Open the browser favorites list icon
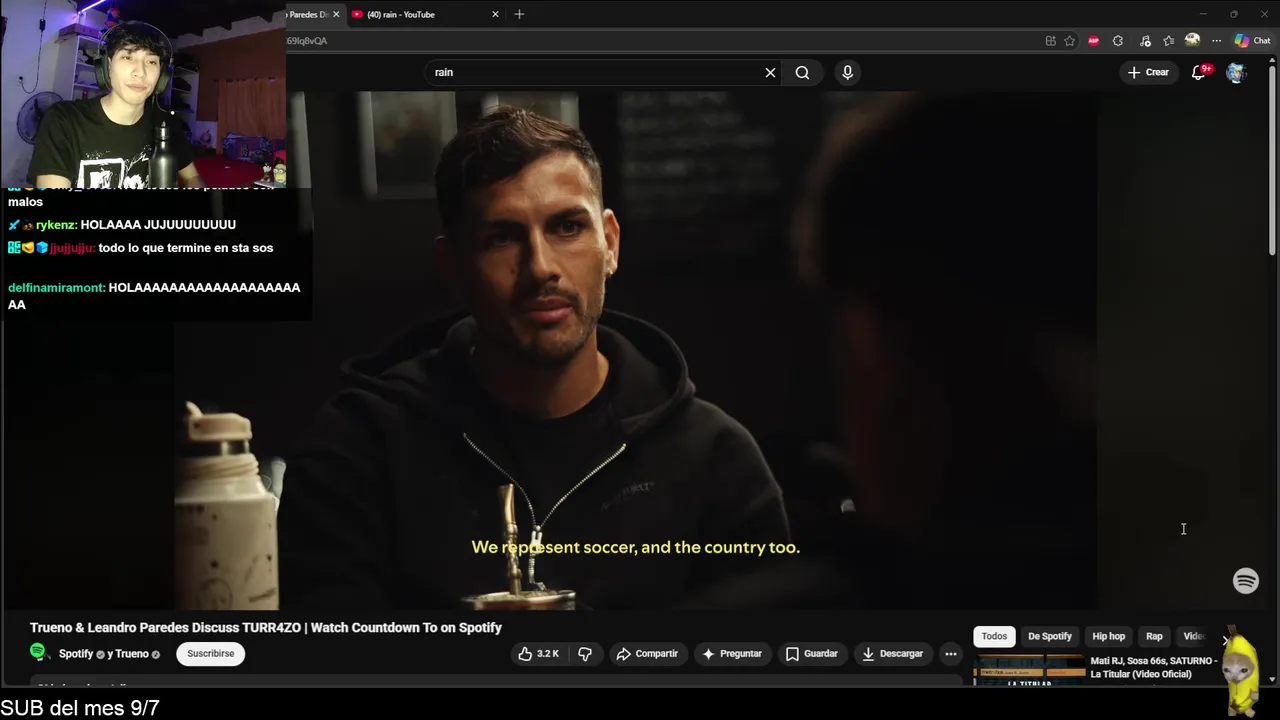 (1168, 41)
